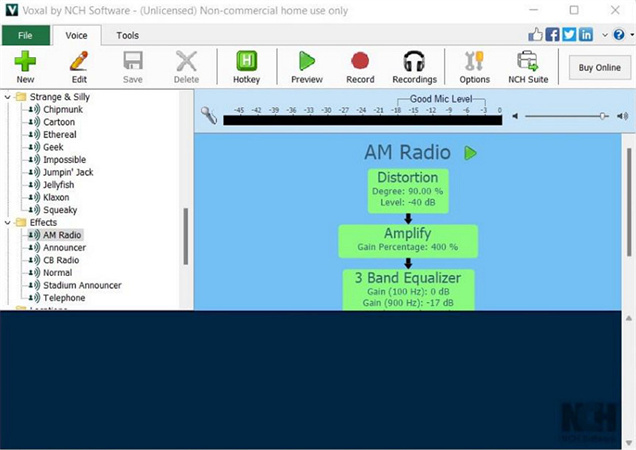636x450 pixels.
Task: Click the Edit pencil icon
Action: 79,67
